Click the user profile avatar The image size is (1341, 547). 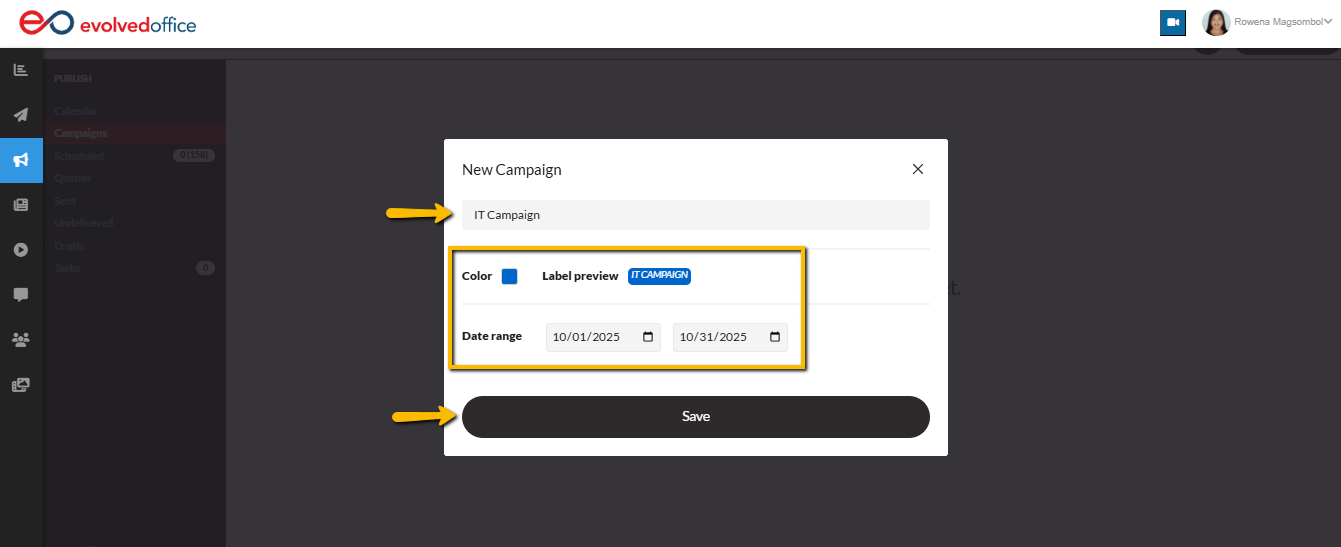click(1216, 23)
